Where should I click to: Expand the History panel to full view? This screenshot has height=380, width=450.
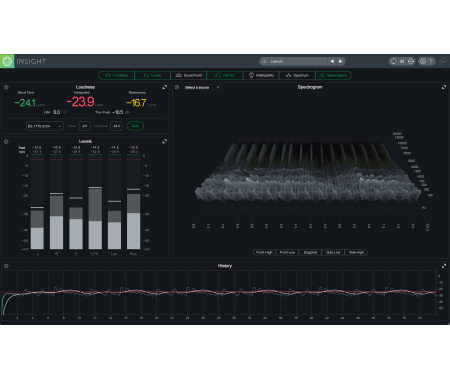coord(444,266)
